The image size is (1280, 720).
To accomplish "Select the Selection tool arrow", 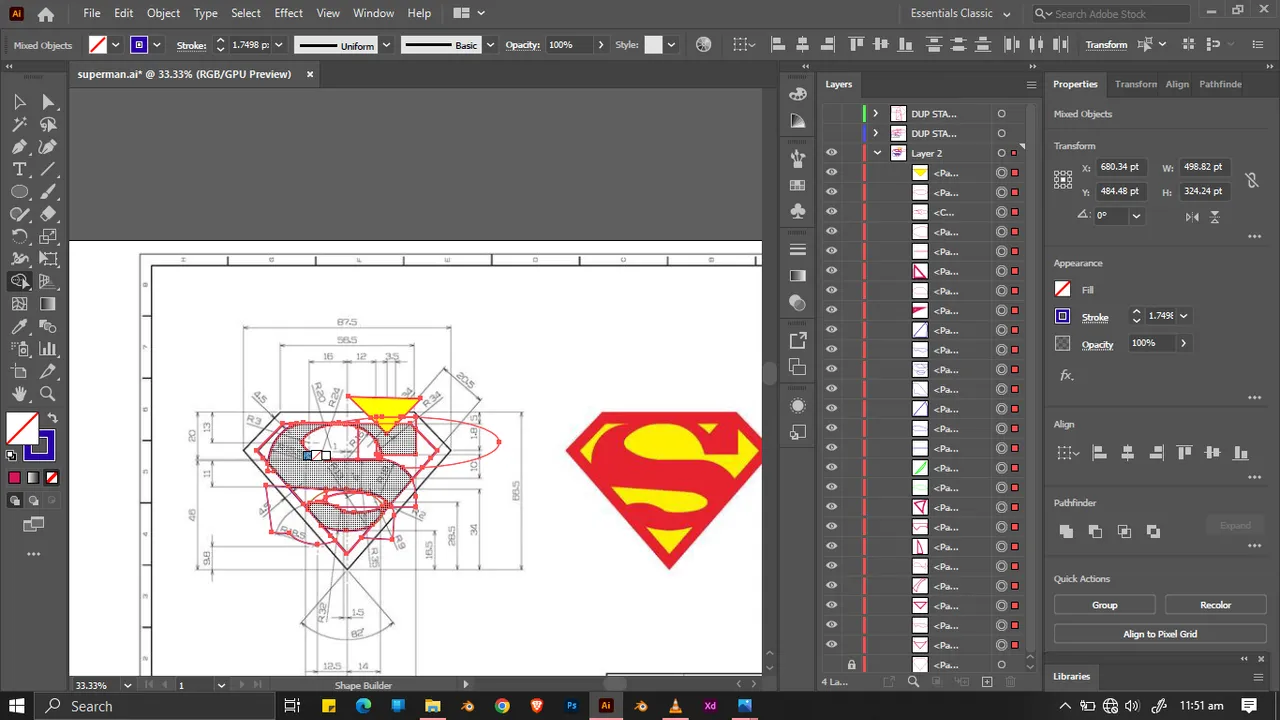I will [19, 102].
